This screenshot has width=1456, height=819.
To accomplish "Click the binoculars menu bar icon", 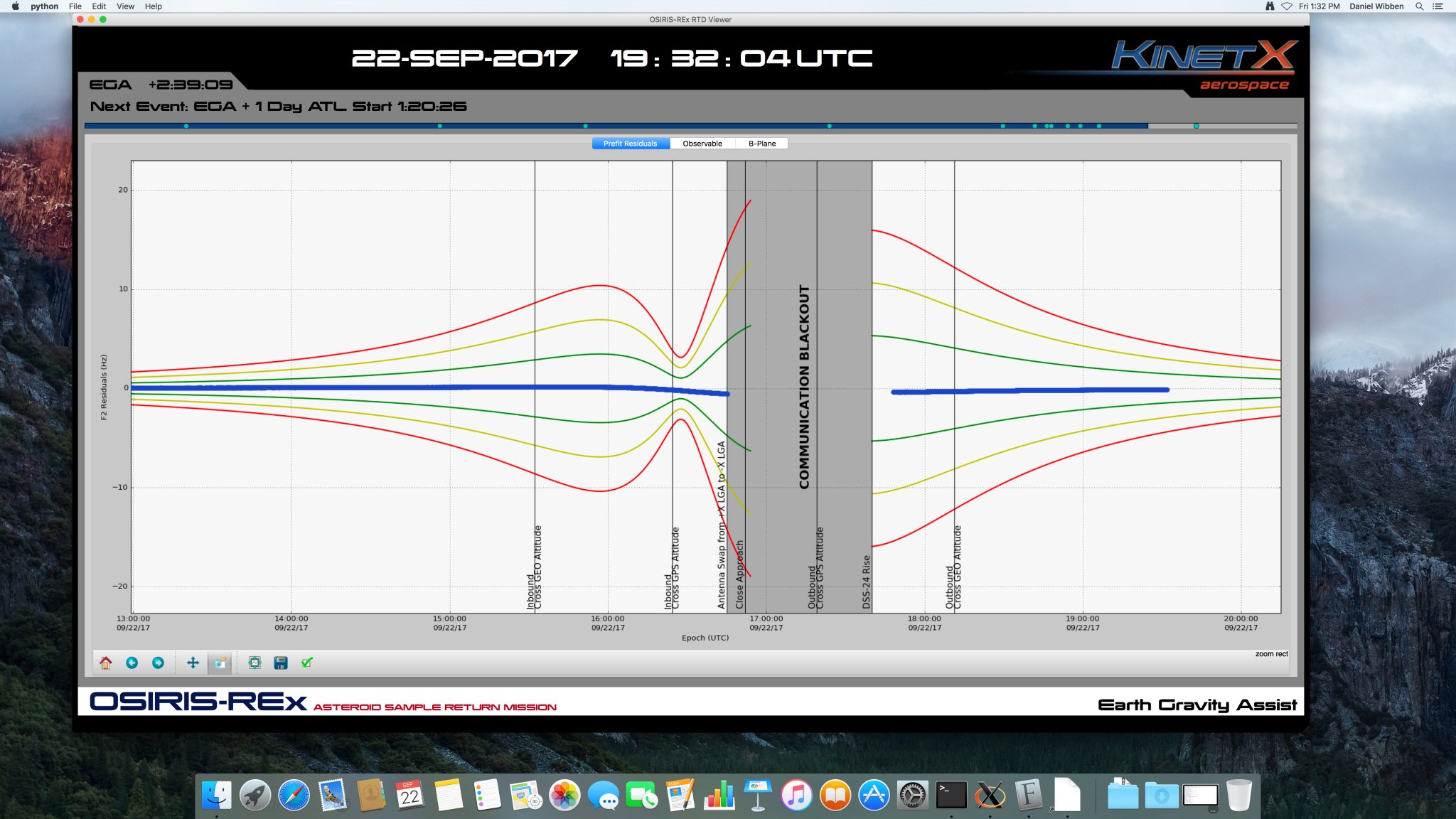I will 1270,6.
